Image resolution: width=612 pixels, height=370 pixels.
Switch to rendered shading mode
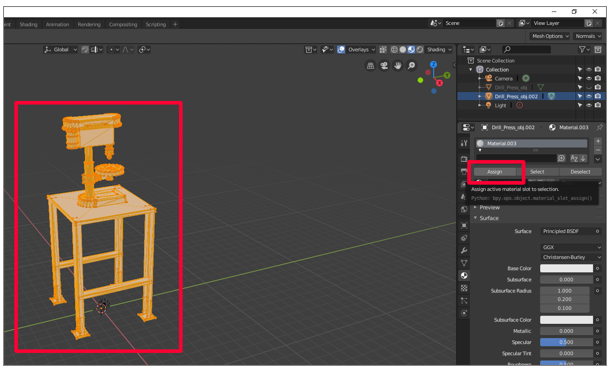tap(420, 50)
